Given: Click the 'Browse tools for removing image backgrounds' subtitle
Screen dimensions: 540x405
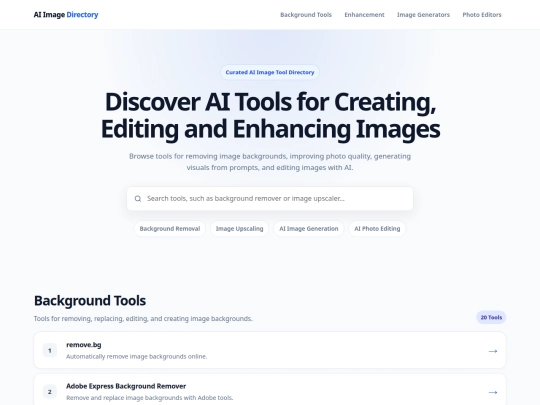Looking at the screenshot, I should point(270,162).
